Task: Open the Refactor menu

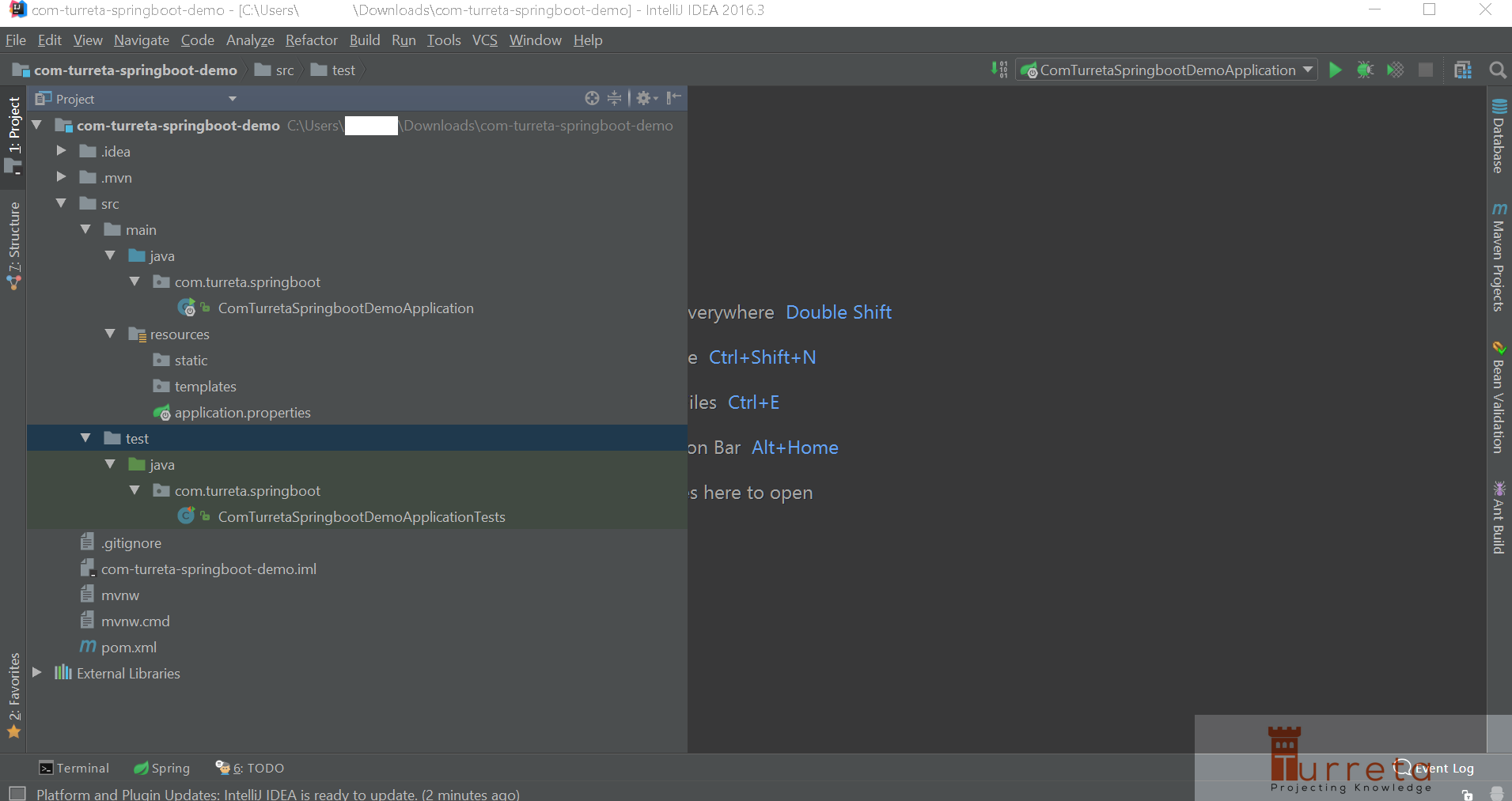Action: coord(311,40)
